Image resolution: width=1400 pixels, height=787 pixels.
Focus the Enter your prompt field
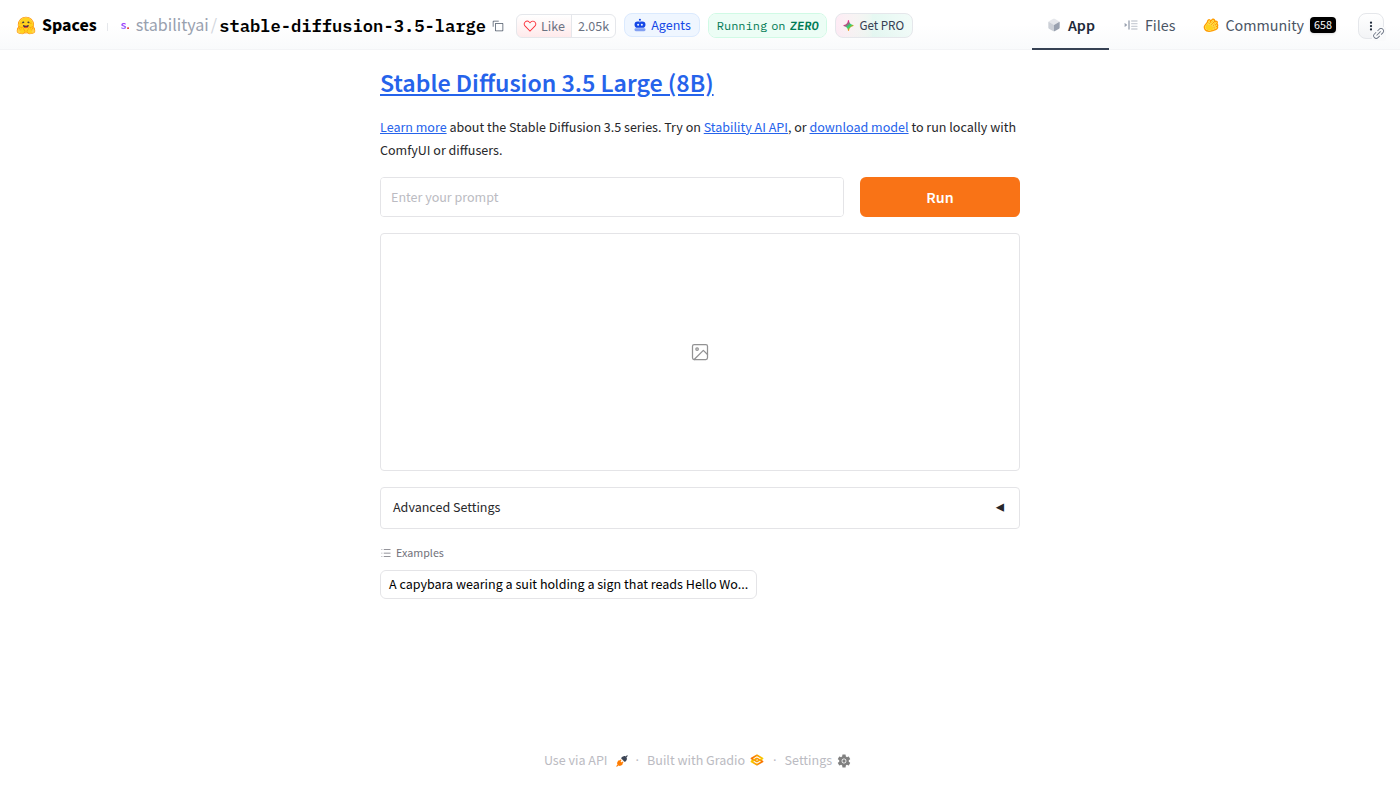[612, 197]
